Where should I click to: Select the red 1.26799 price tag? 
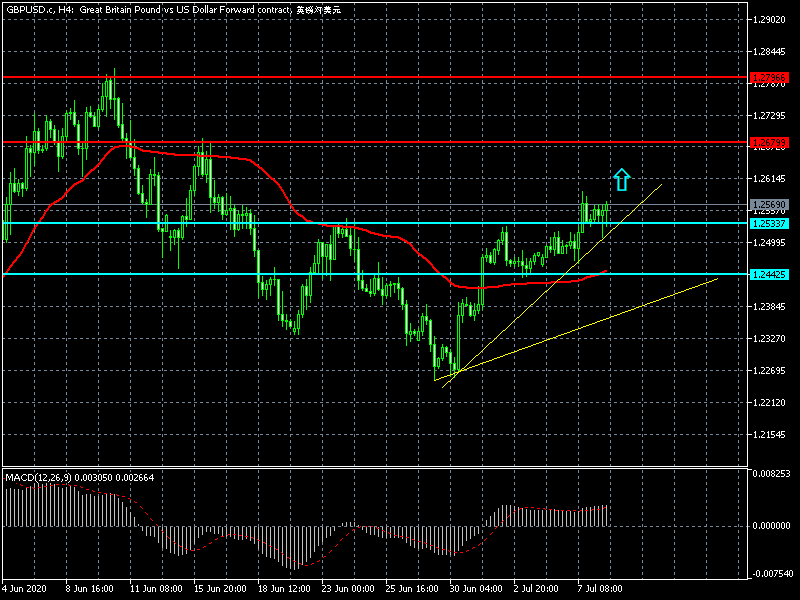point(769,142)
